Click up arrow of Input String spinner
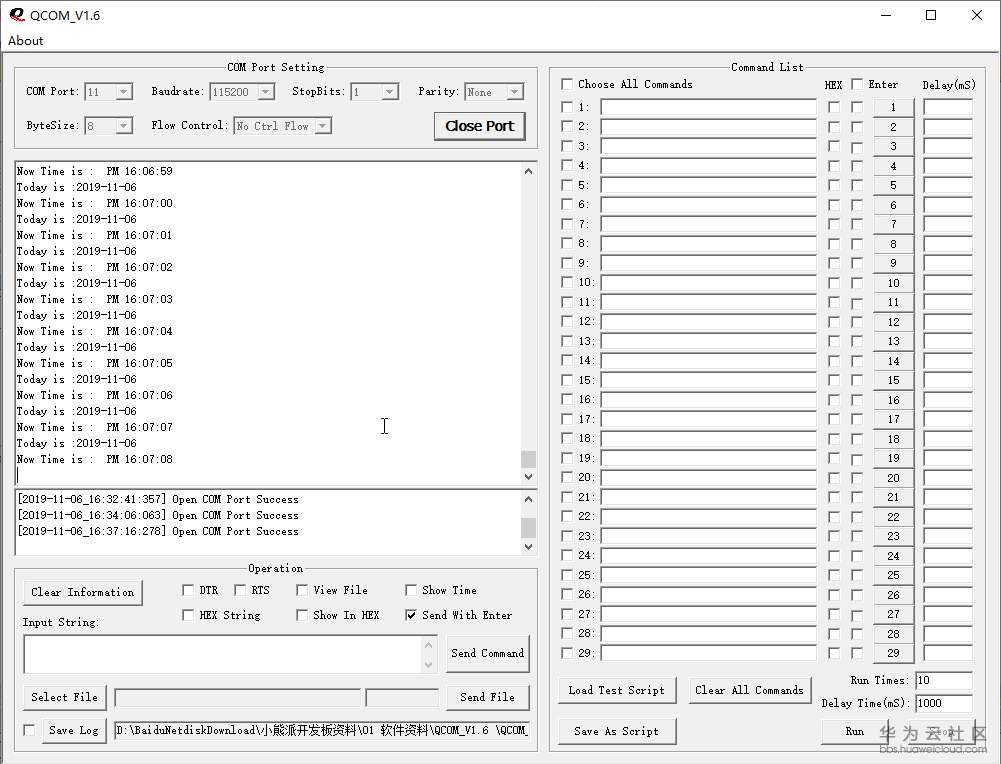1001x764 pixels. (x=428, y=645)
